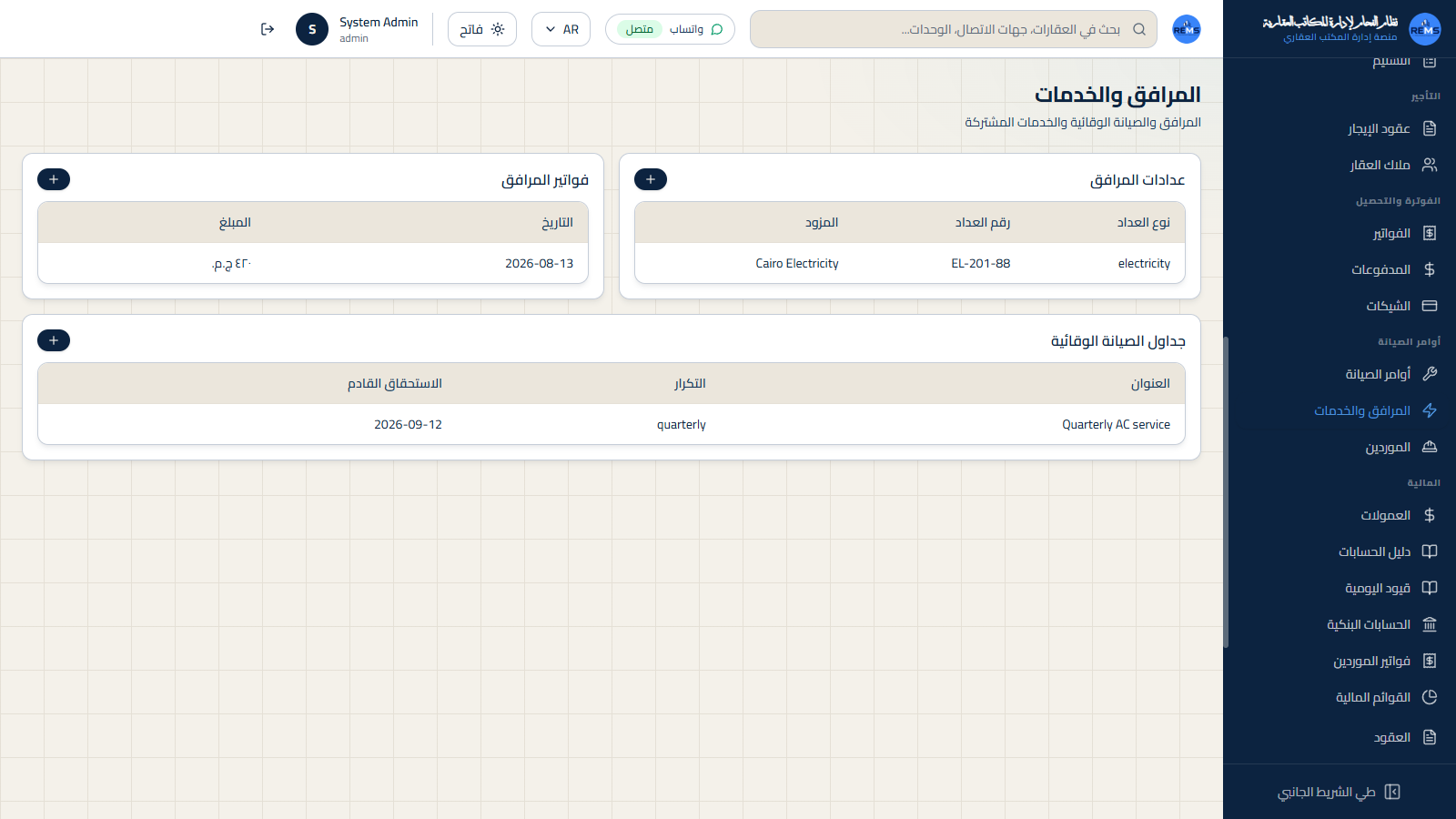
Task: Click bill date 2026-08-13
Action: [x=540, y=263]
